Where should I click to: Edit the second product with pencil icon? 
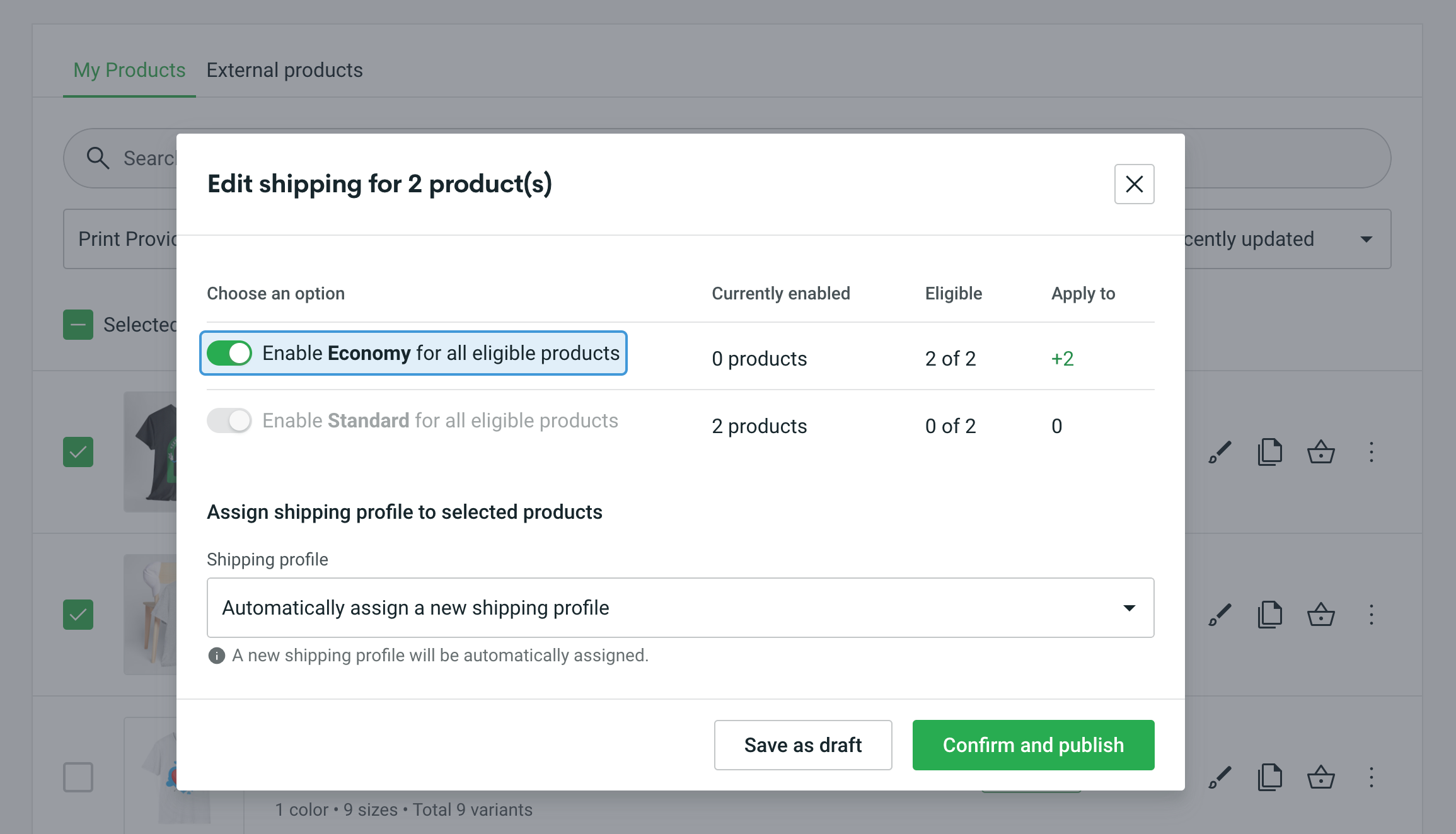tap(1220, 614)
